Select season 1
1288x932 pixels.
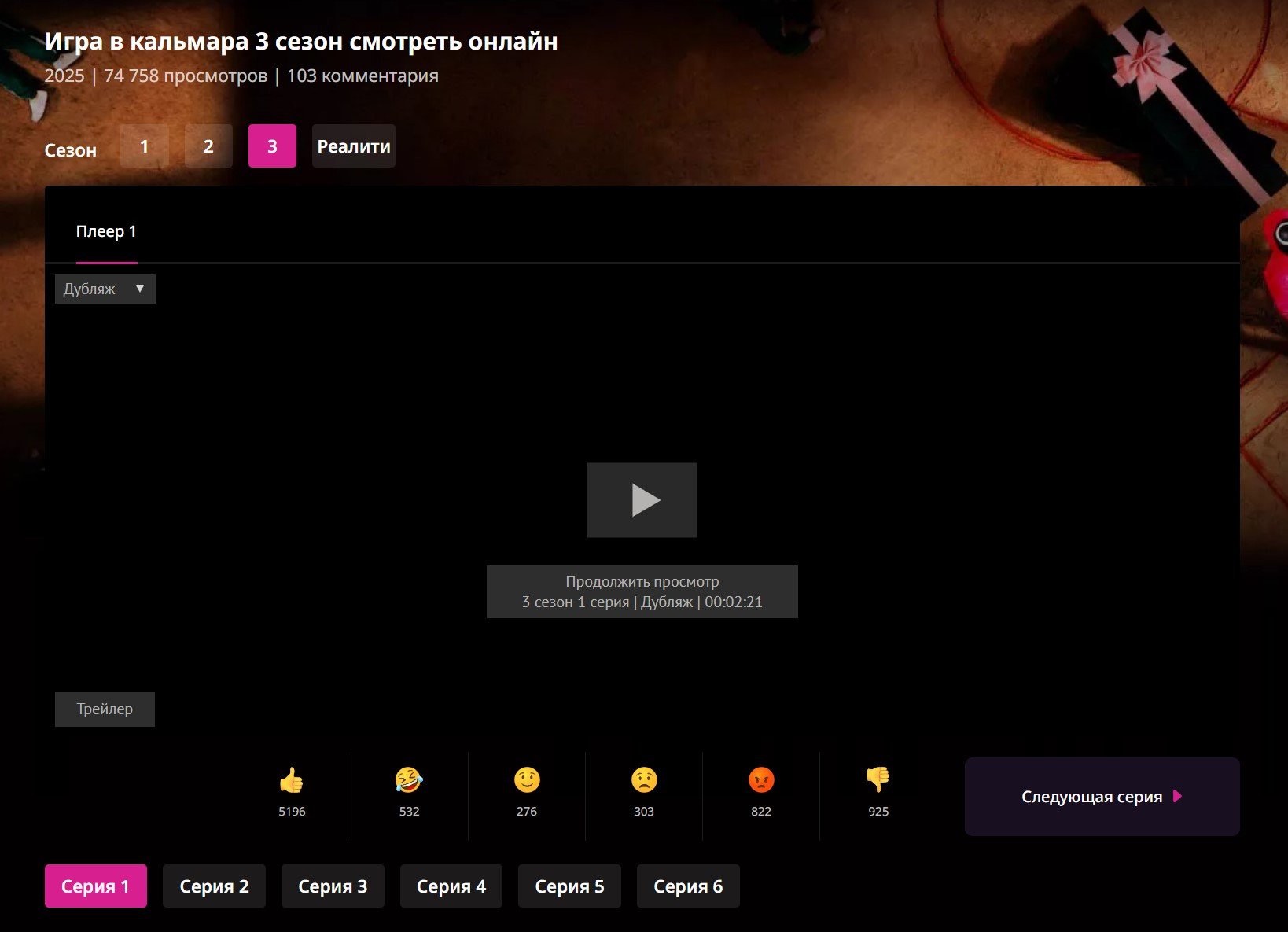coord(144,146)
